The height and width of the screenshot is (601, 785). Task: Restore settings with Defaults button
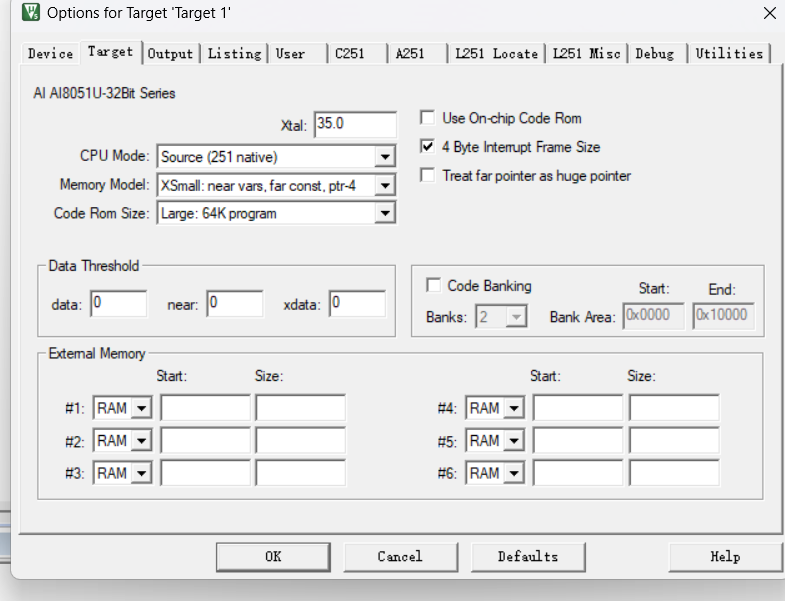(x=528, y=557)
